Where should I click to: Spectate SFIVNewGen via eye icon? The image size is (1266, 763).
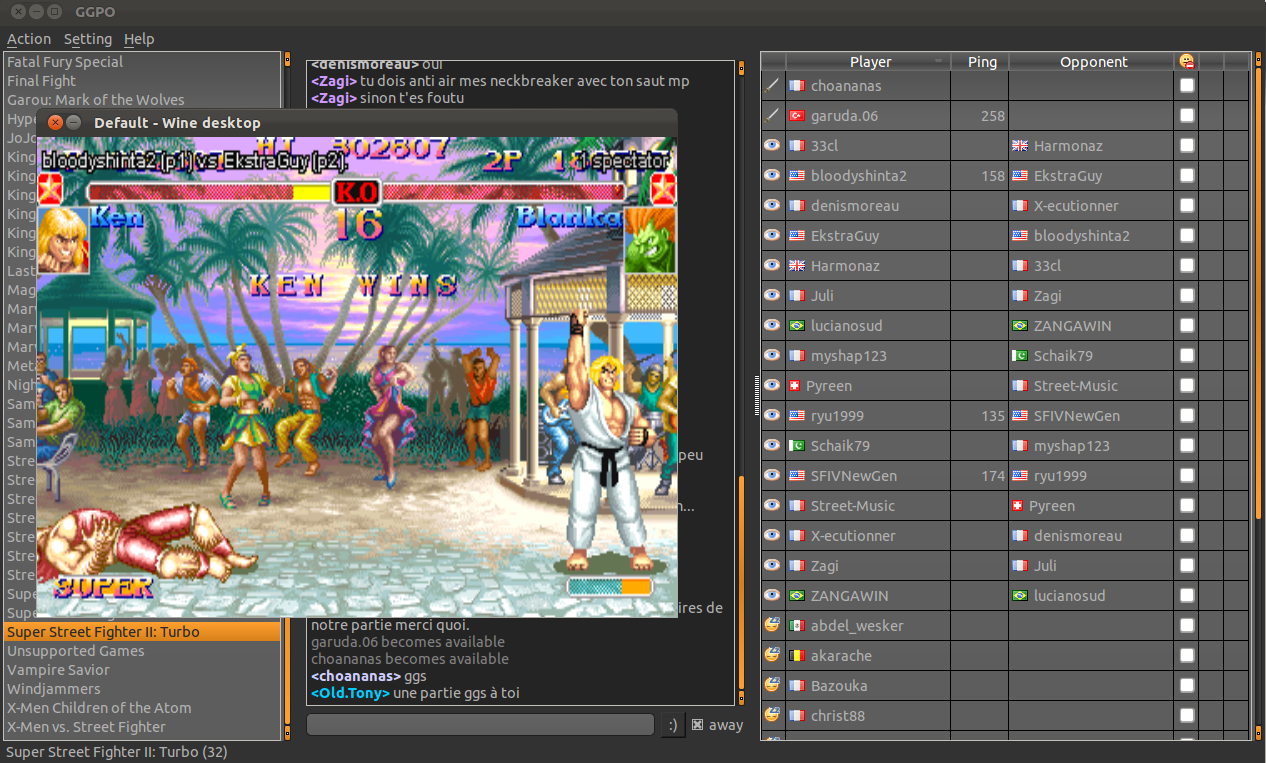[x=772, y=476]
